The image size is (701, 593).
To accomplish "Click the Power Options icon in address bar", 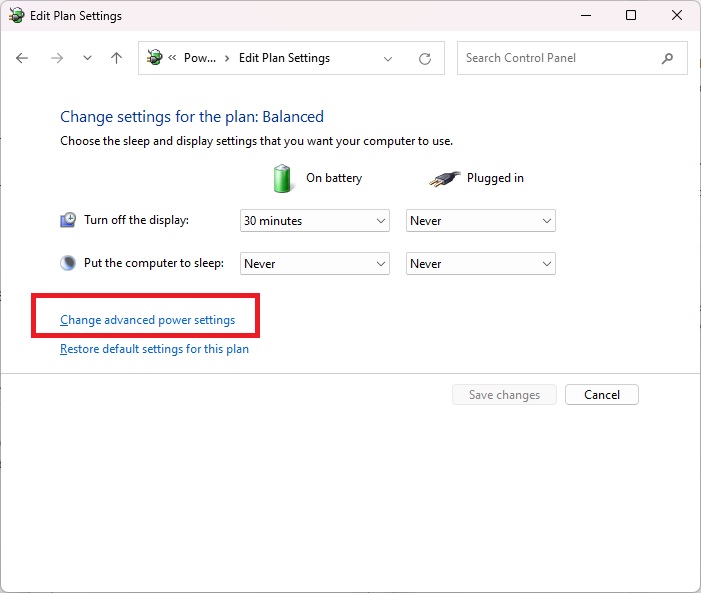I will click(x=155, y=58).
